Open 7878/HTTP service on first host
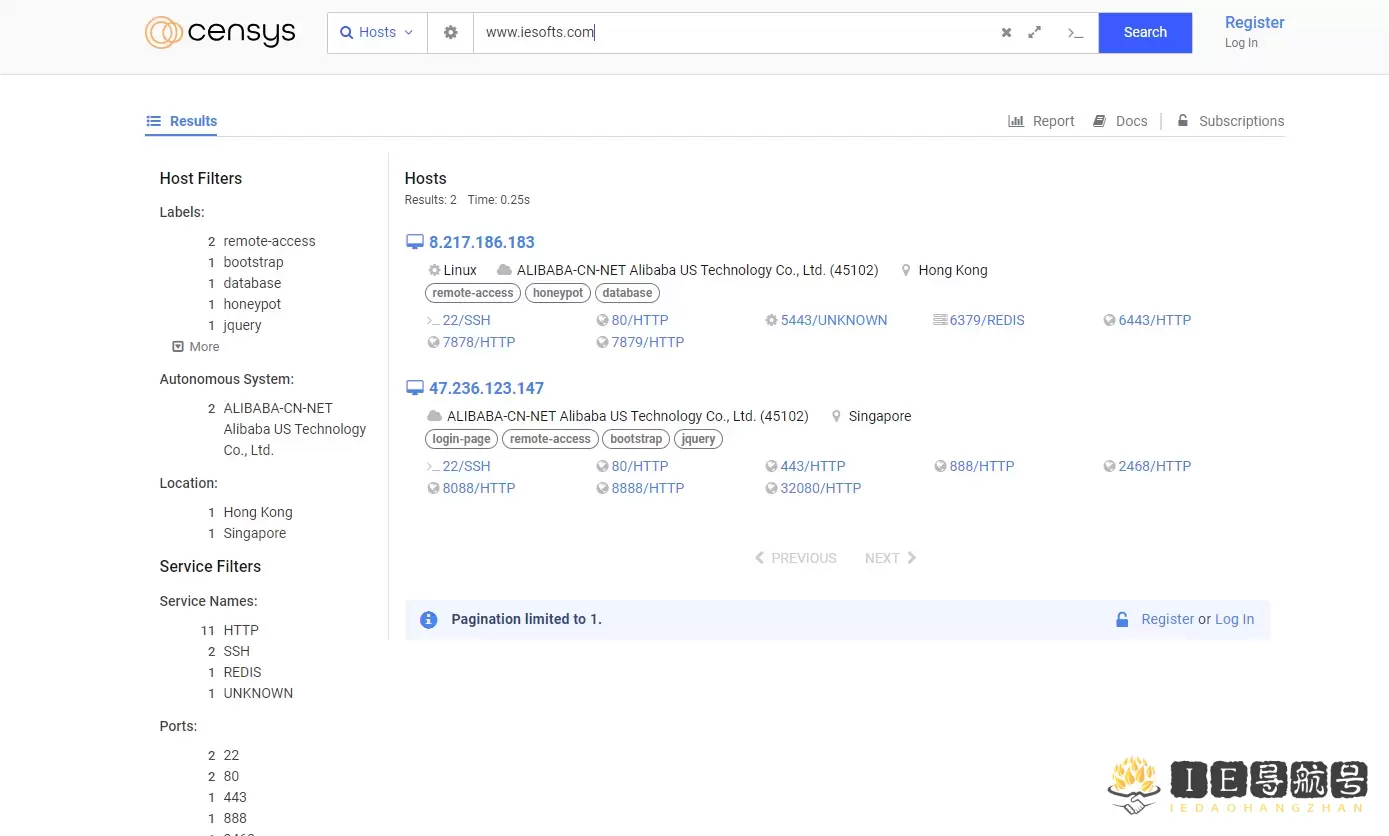The image size is (1389, 836). (471, 342)
